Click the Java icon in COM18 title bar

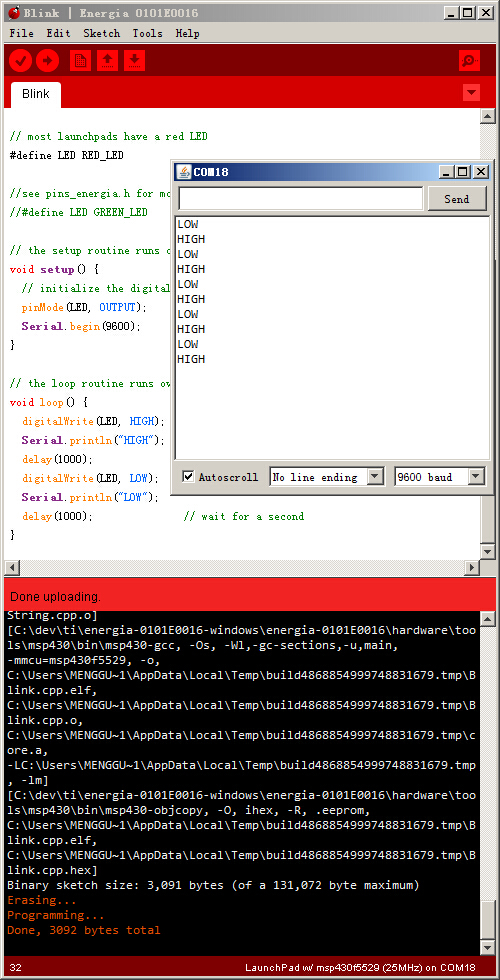tap(184, 172)
